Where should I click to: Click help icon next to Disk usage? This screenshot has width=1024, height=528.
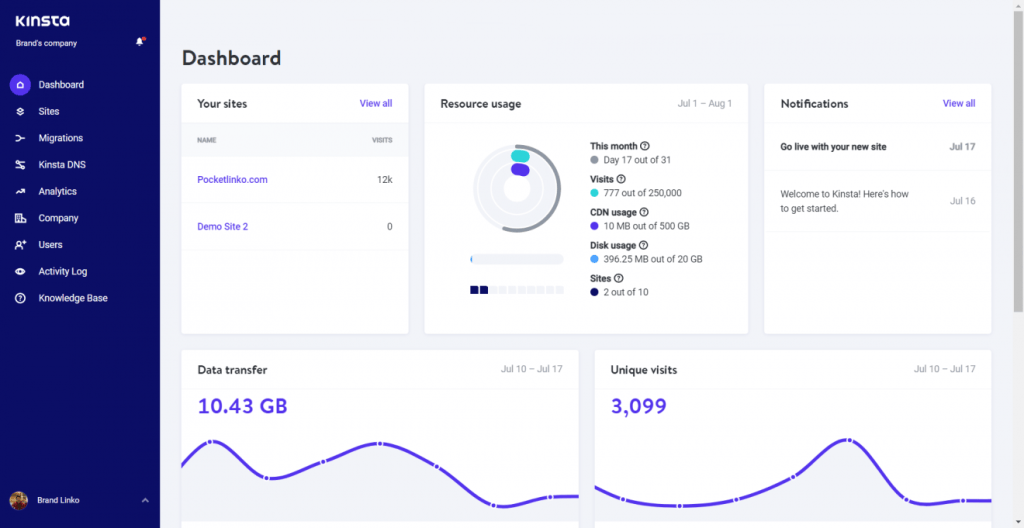[x=643, y=245]
